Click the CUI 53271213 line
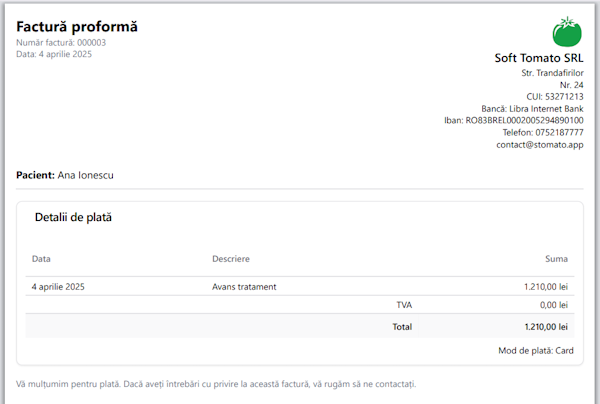 click(555, 97)
